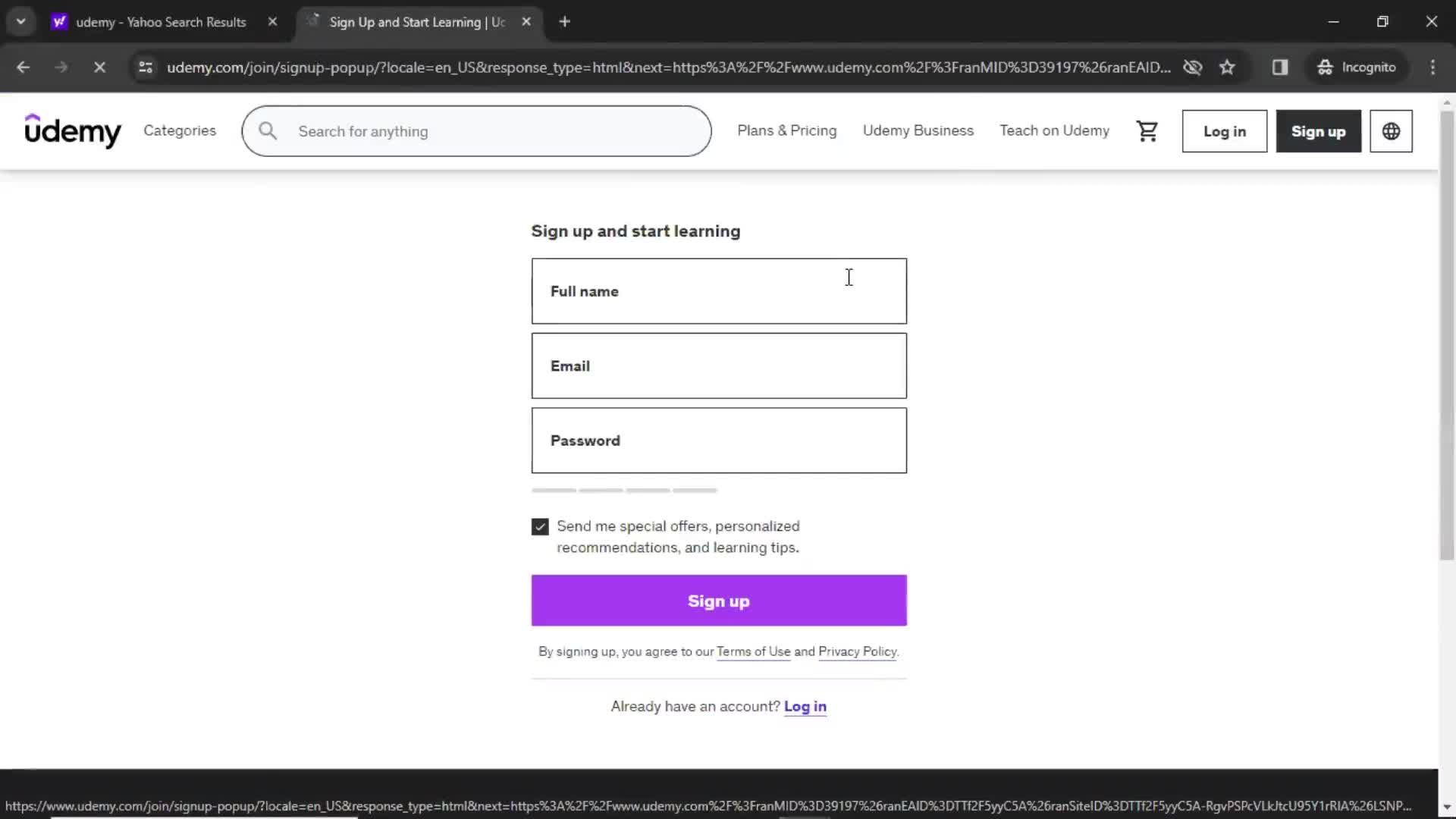This screenshot has height=819, width=1456.
Task: Drag the password strength slider
Action: (625, 490)
